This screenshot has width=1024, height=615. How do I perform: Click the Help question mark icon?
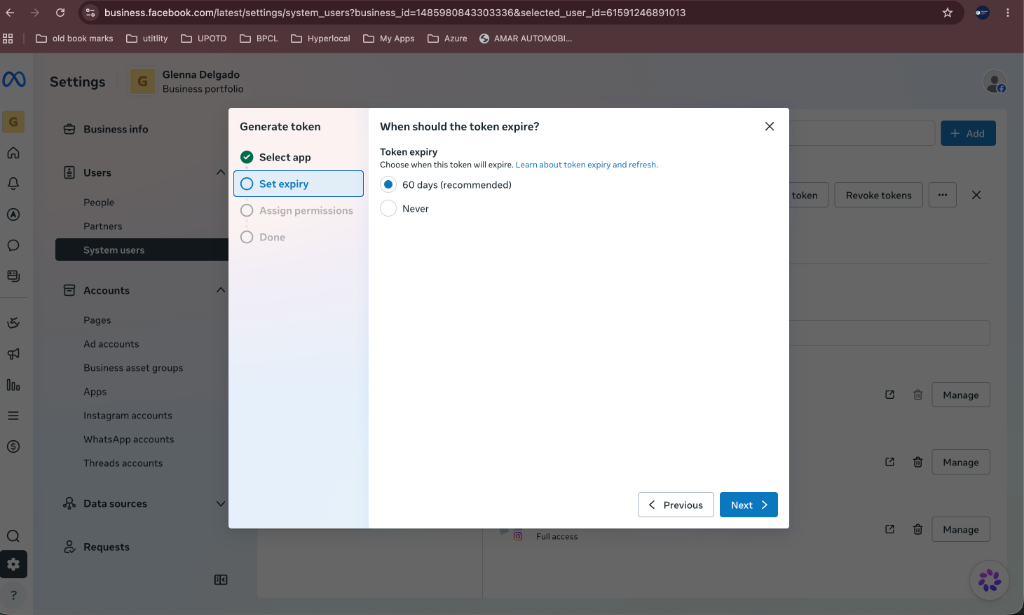click(x=13, y=595)
